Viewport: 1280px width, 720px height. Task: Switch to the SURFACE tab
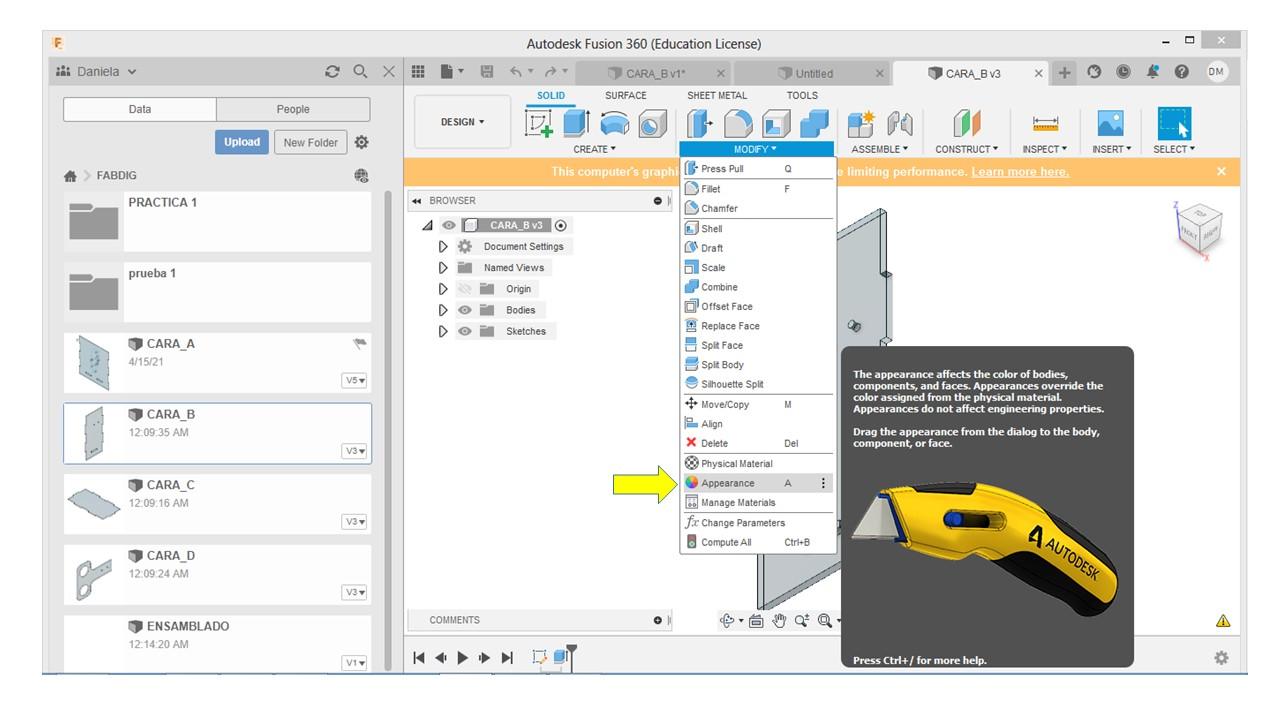coord(626,96)
